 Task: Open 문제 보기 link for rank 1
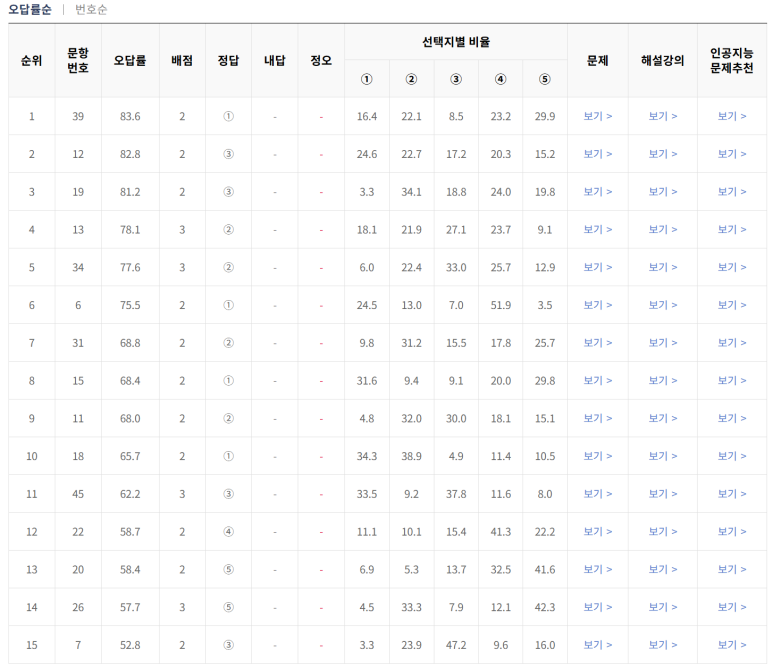pos(597,116)
